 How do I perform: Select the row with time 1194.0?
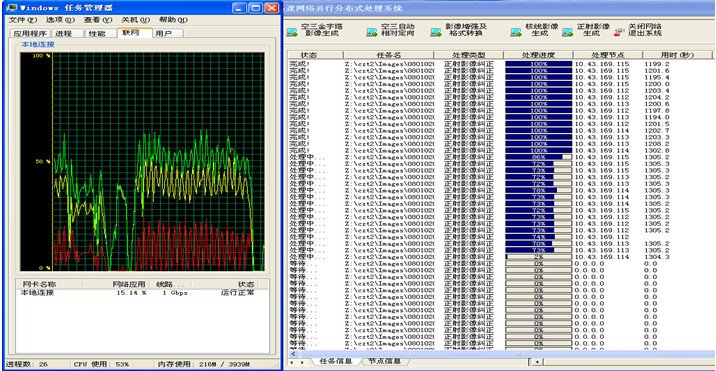point(500,117)
